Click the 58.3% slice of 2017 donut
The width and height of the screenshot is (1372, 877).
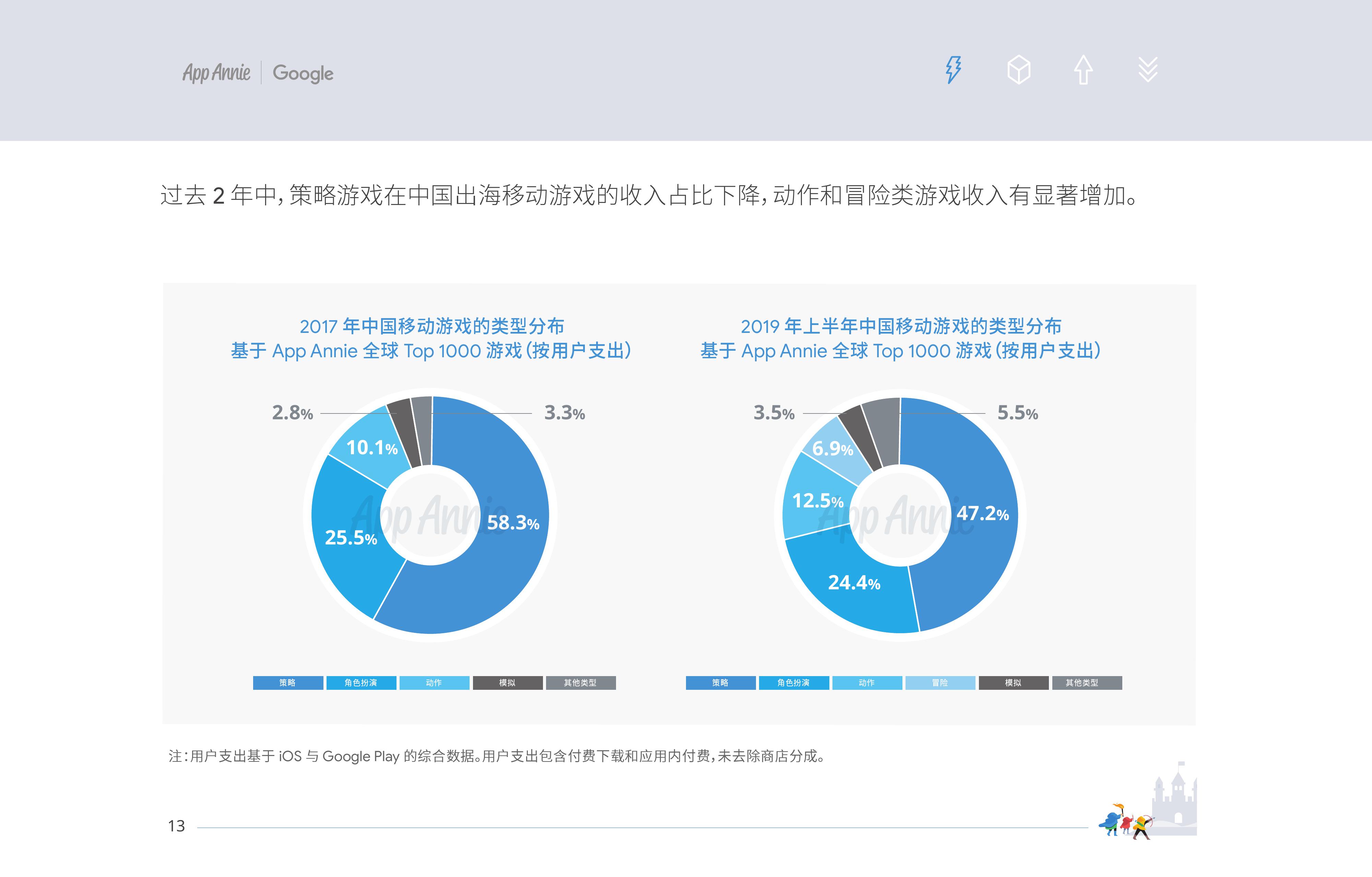[x=513, y=523]
